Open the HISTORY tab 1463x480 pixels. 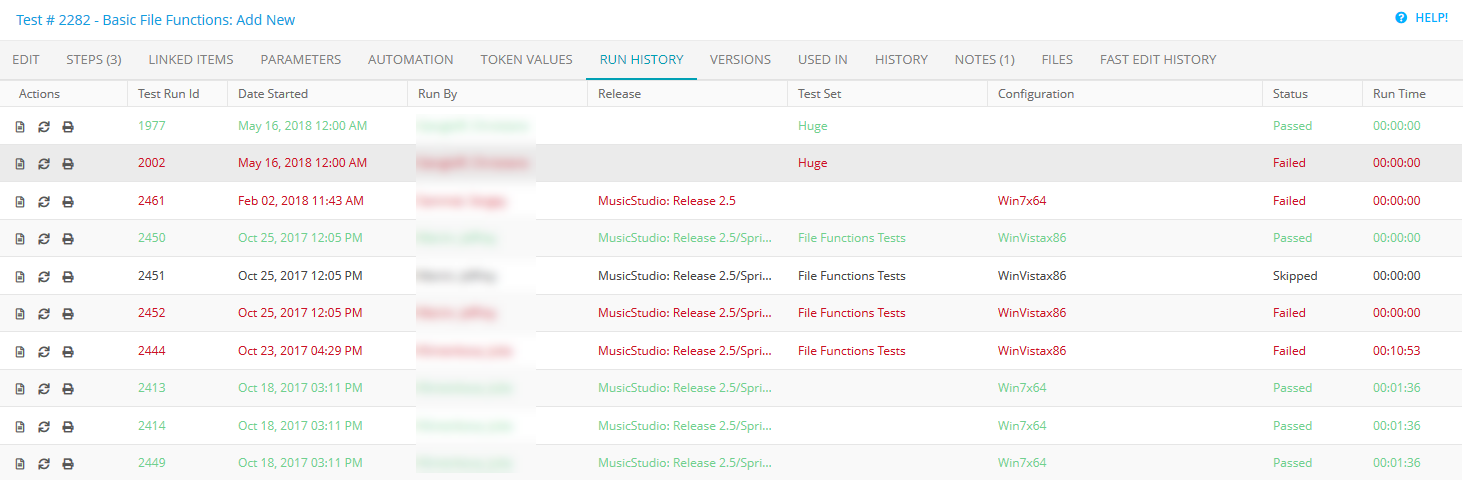pyautogui.click(x=902, y=60)
